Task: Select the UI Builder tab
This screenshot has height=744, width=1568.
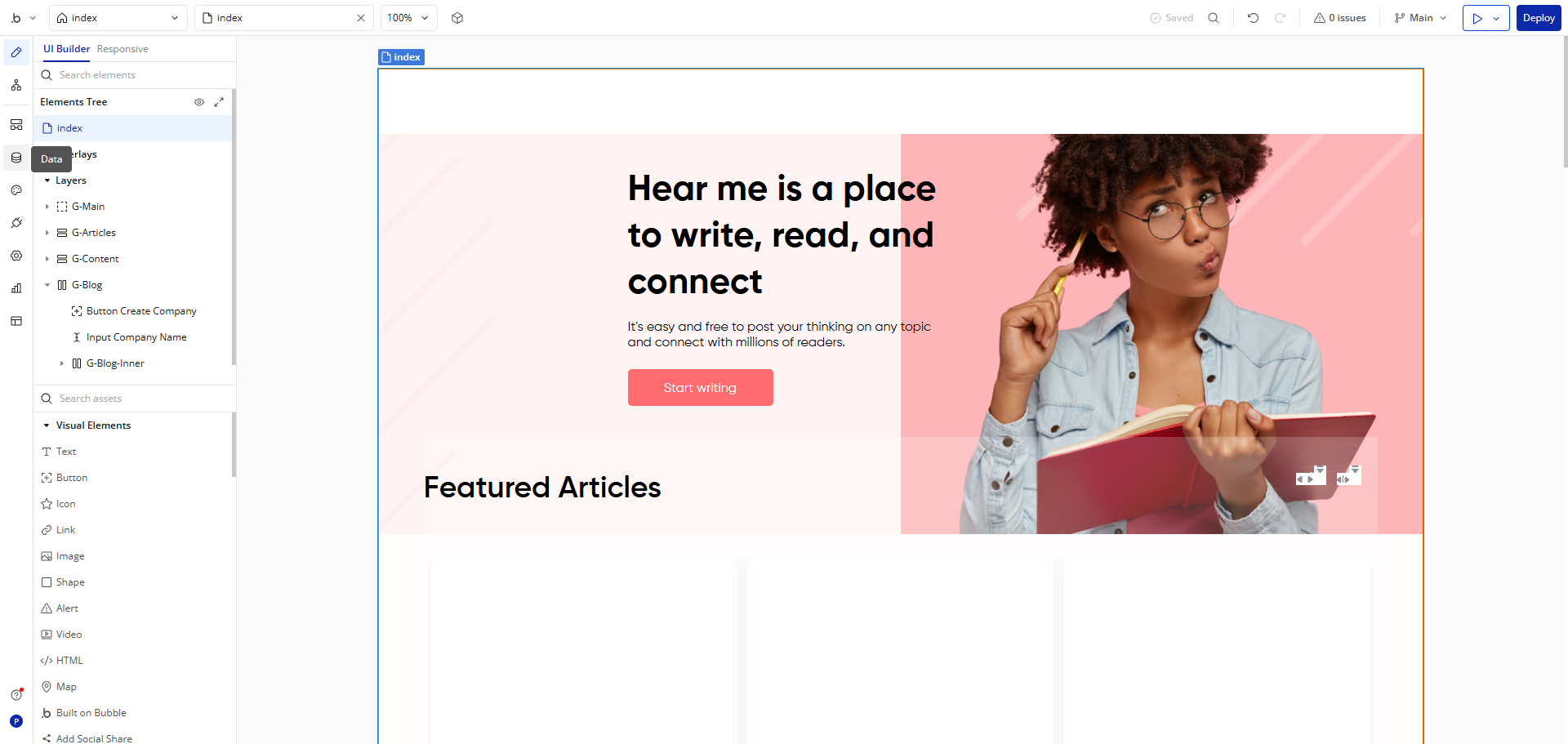Action: coord(66,49)
